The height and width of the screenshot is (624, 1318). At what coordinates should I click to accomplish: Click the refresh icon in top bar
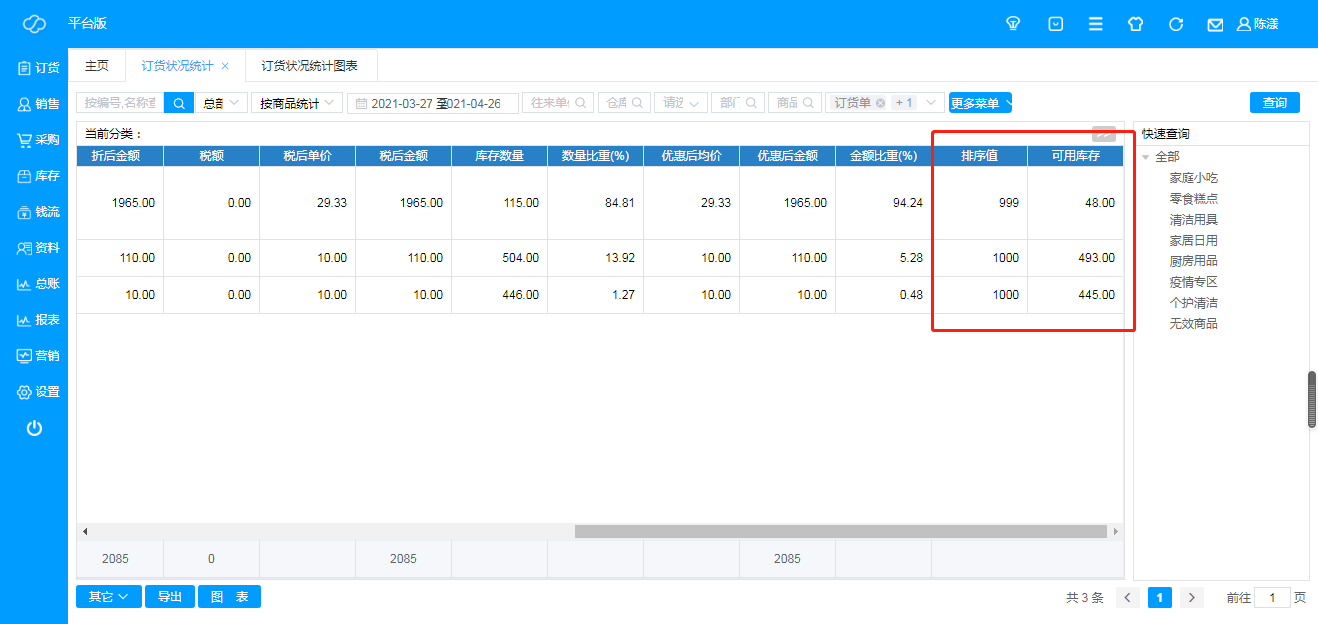pos(1176,24)
